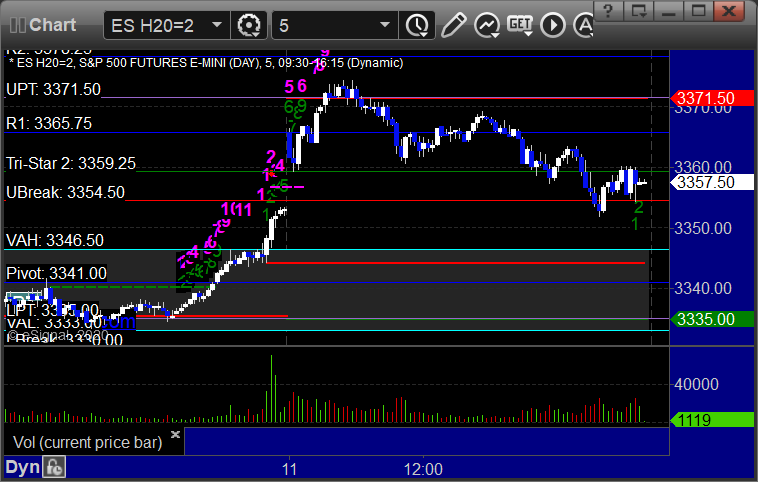Minimize the chart window
This screenshot has height=482, width=758.
[x=668, y=11]
